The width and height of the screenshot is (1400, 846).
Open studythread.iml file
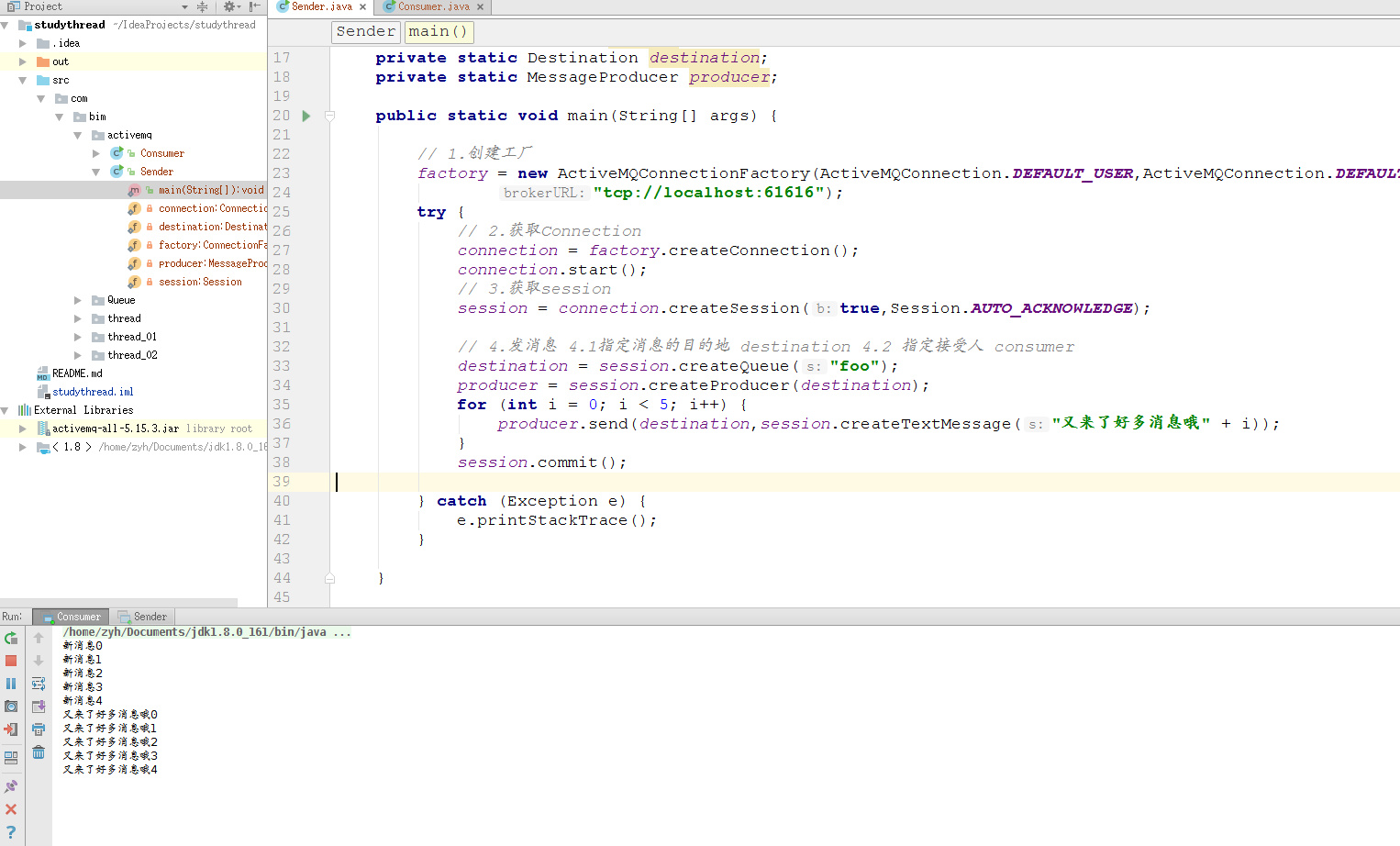tap(93, 392)
